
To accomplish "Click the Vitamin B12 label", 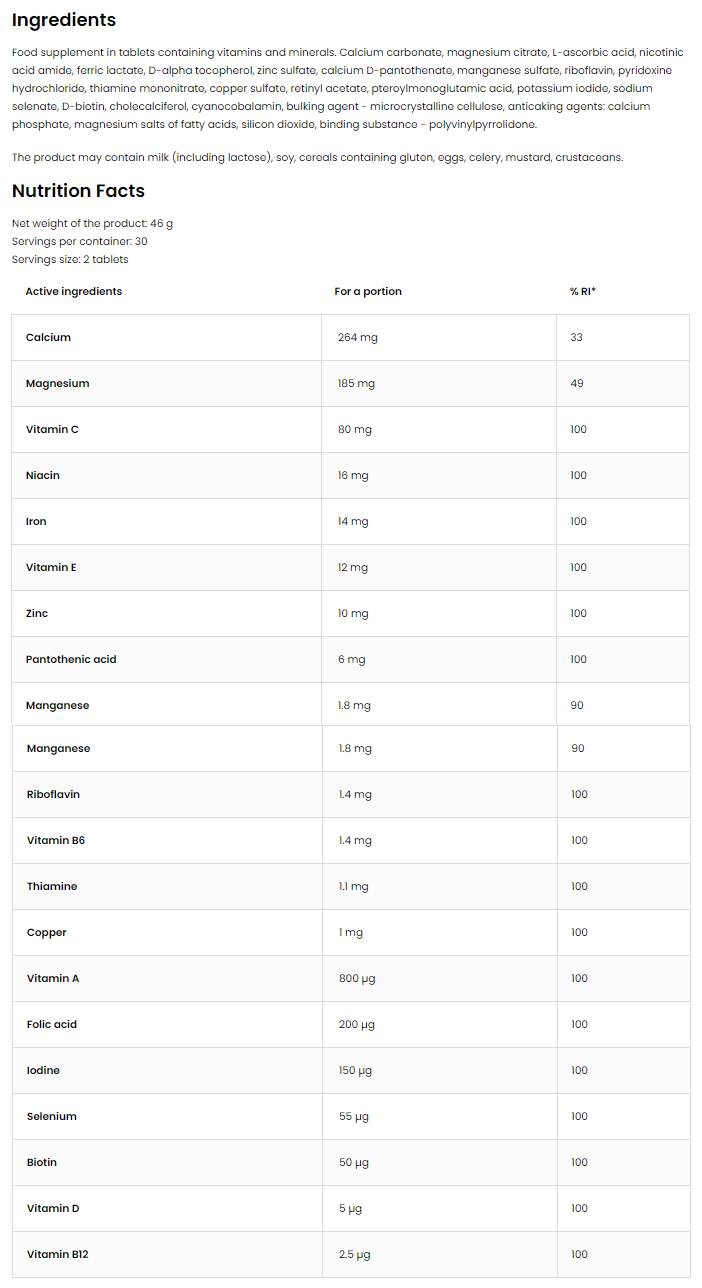I will pos(58,1255).
